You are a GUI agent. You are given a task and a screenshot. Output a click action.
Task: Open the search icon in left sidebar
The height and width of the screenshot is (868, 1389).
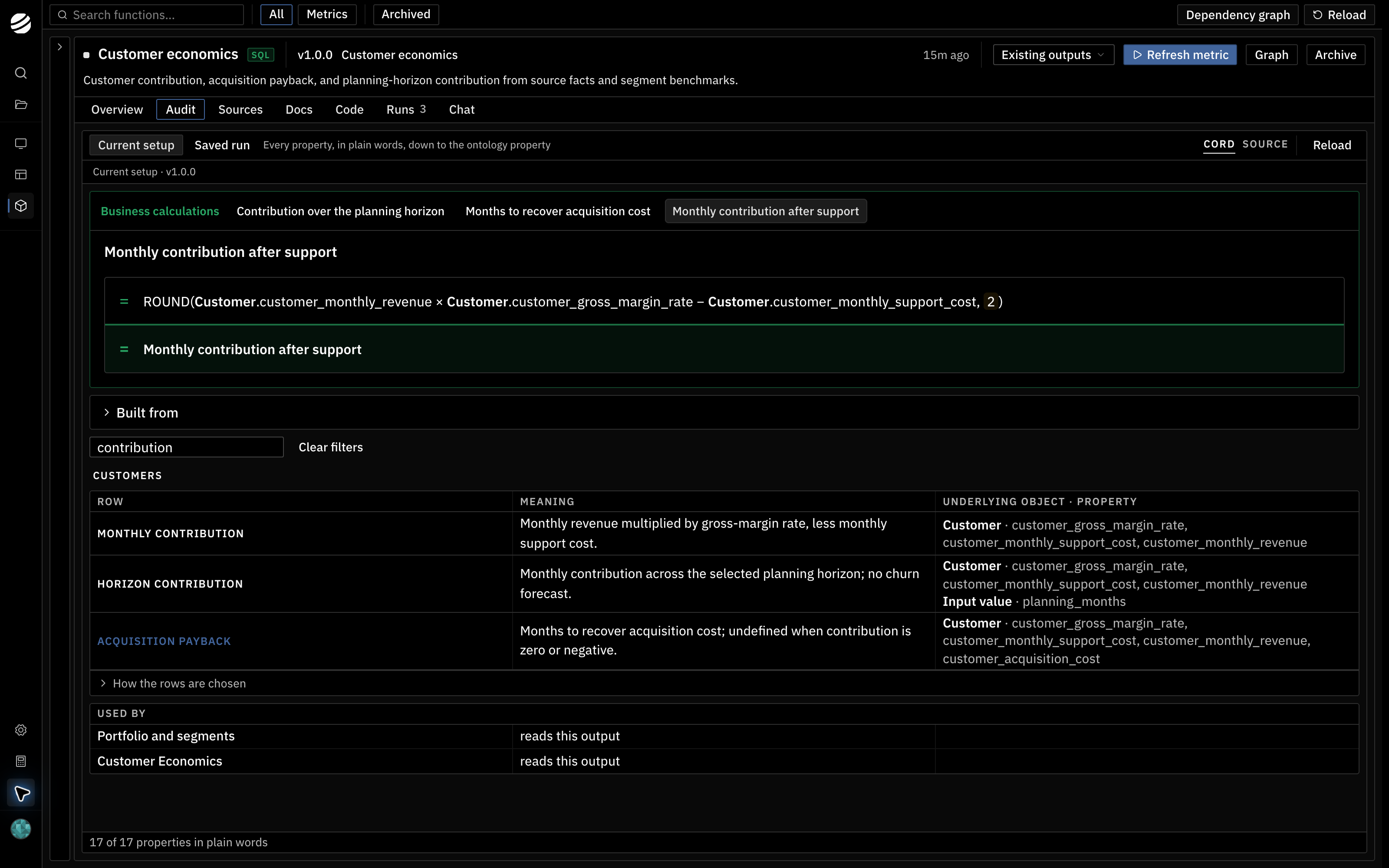point(21,73)
